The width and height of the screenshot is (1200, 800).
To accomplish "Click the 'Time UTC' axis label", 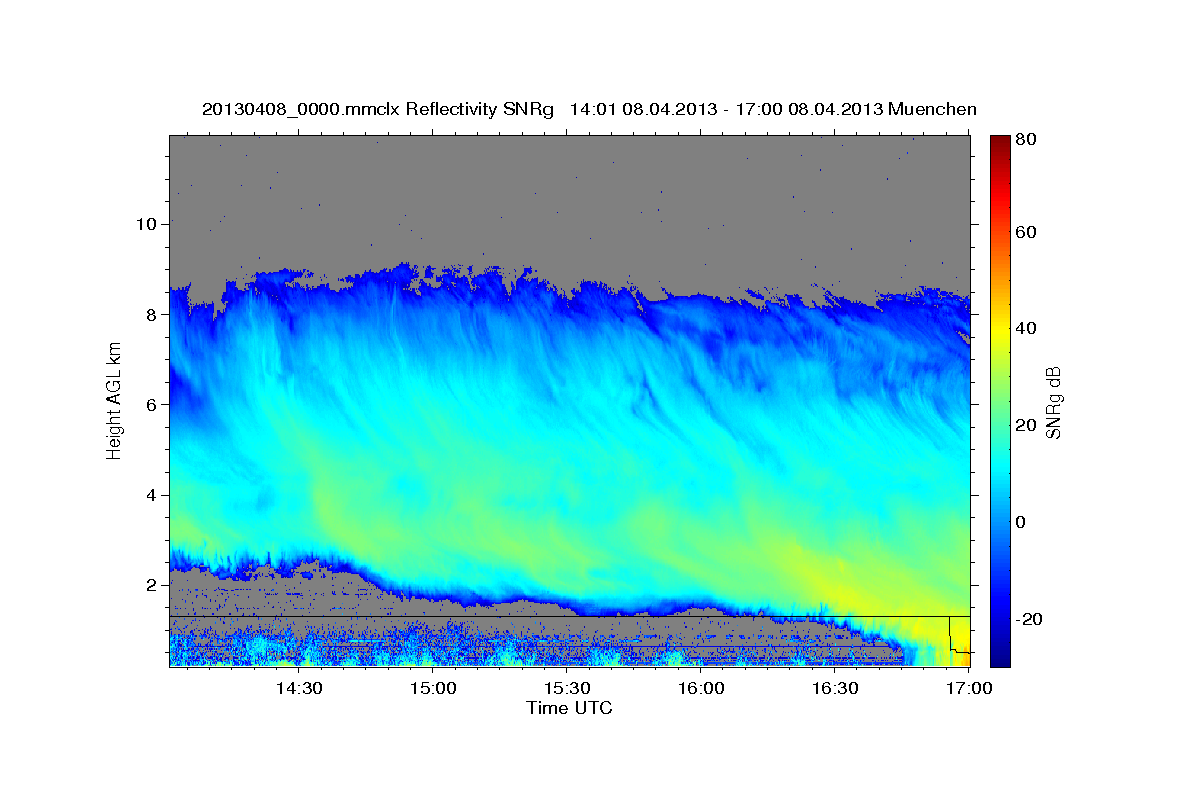I will pyautogui.click(x=569, y=709).
